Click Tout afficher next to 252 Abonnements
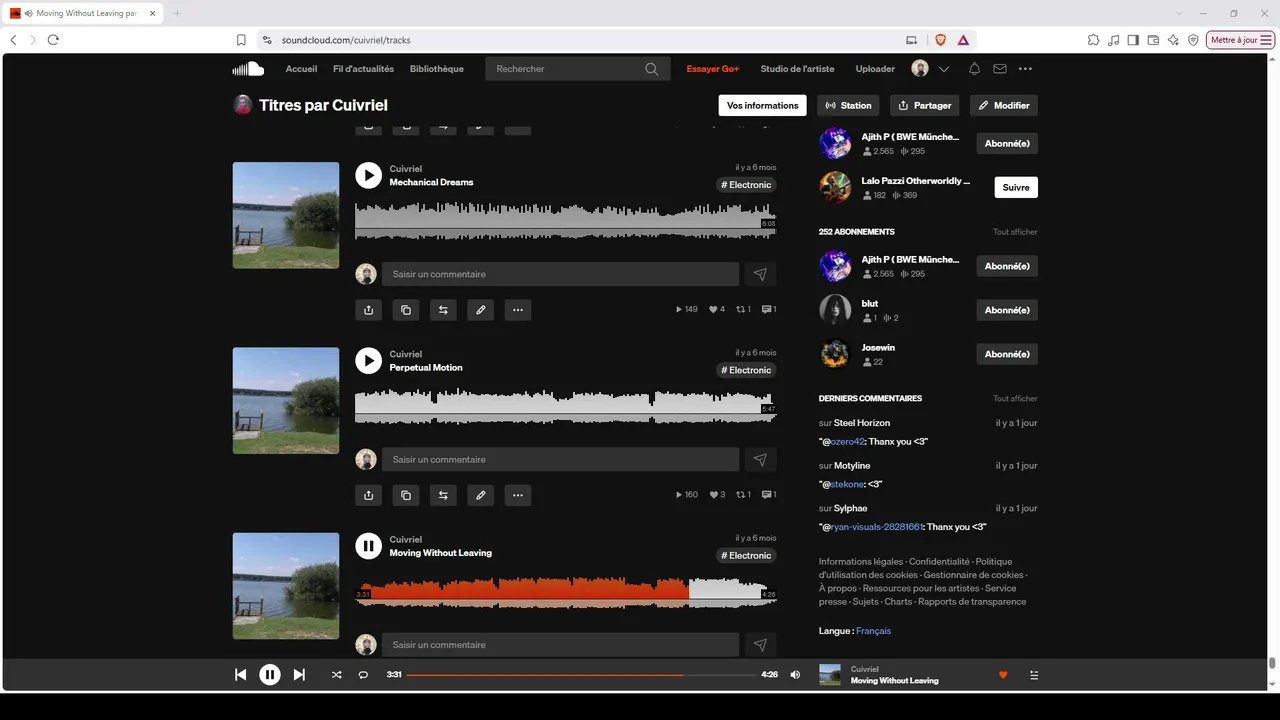Screen dimensions: 1280x720 [1015, 232]
